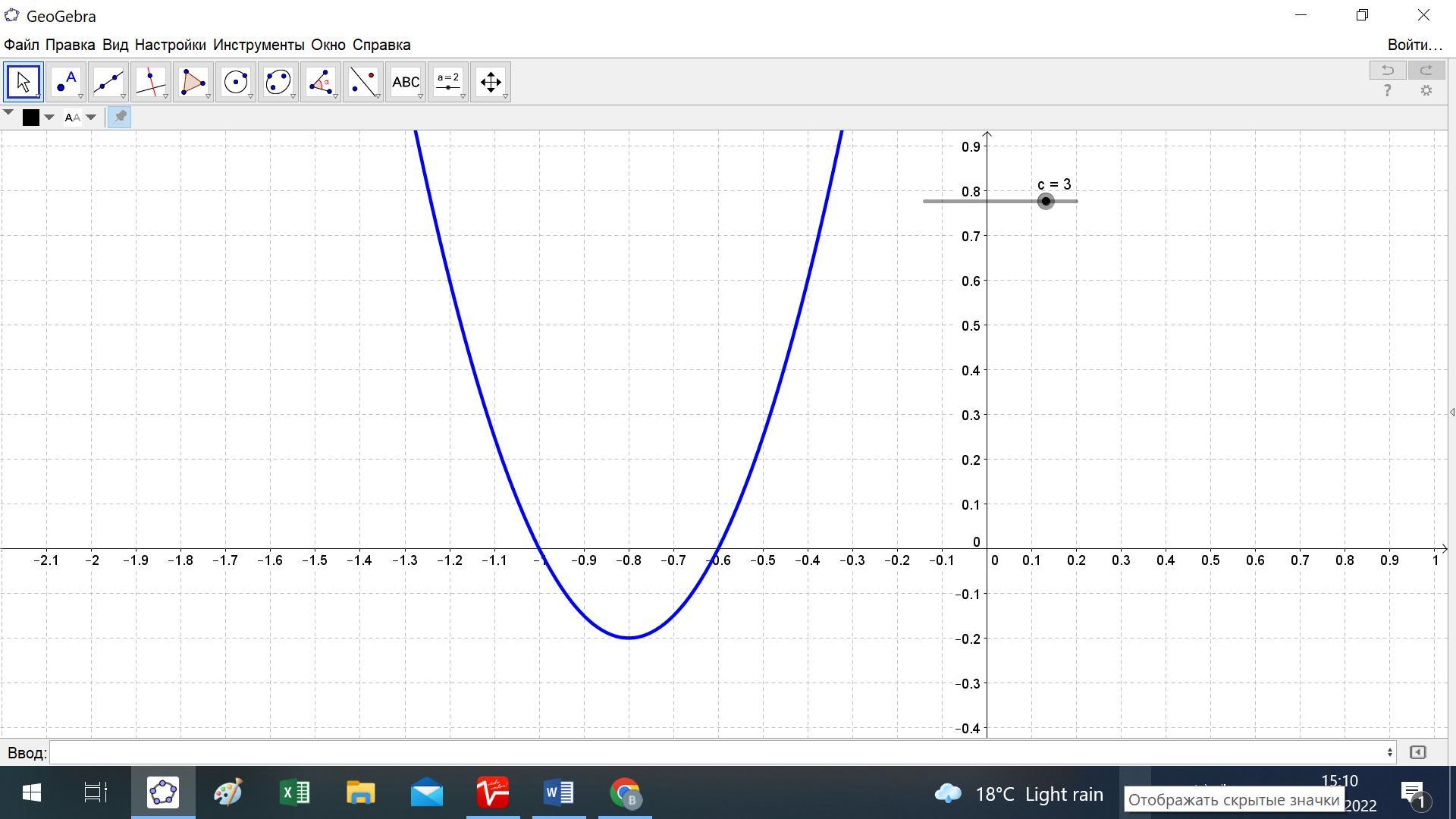
Task: Open the Инструменты menu
Action: pyautogui.click(x=259, y=45)
